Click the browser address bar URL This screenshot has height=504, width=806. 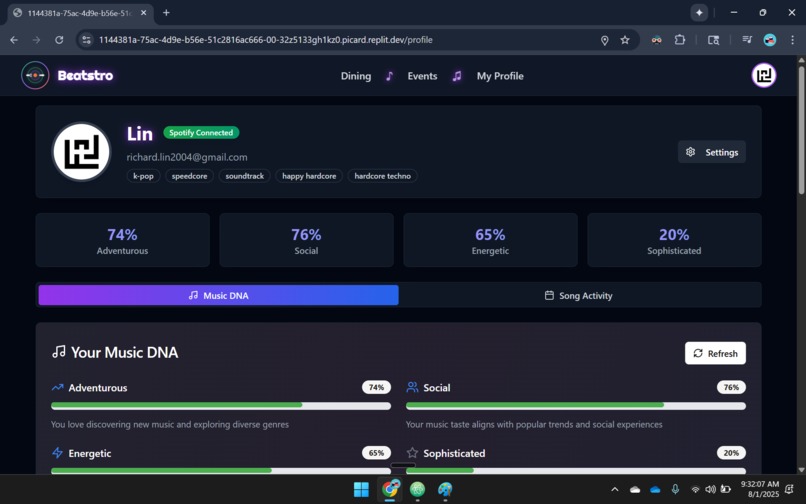pyautogui.click(x=265, y=40)
